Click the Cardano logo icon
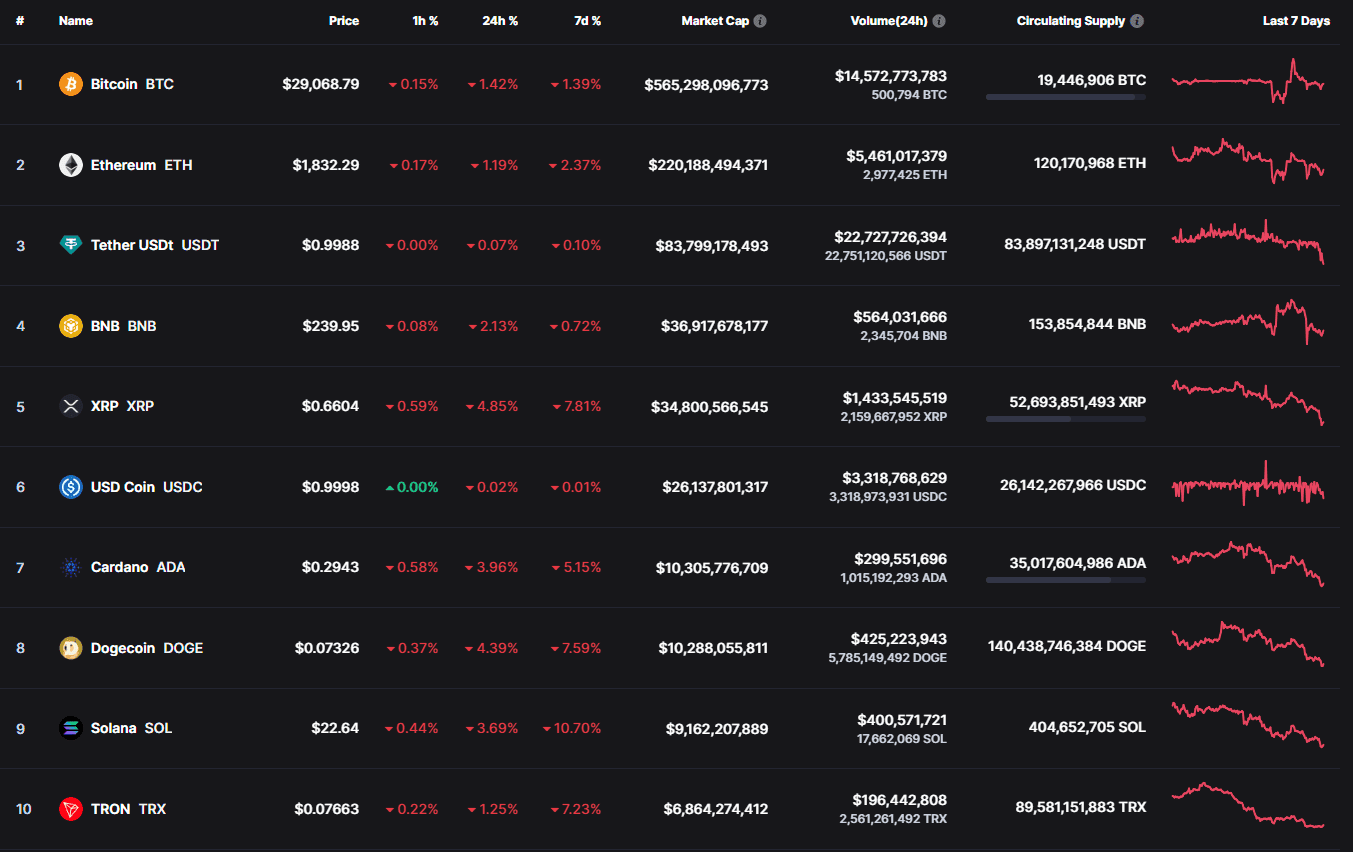 tap(70, 567)
